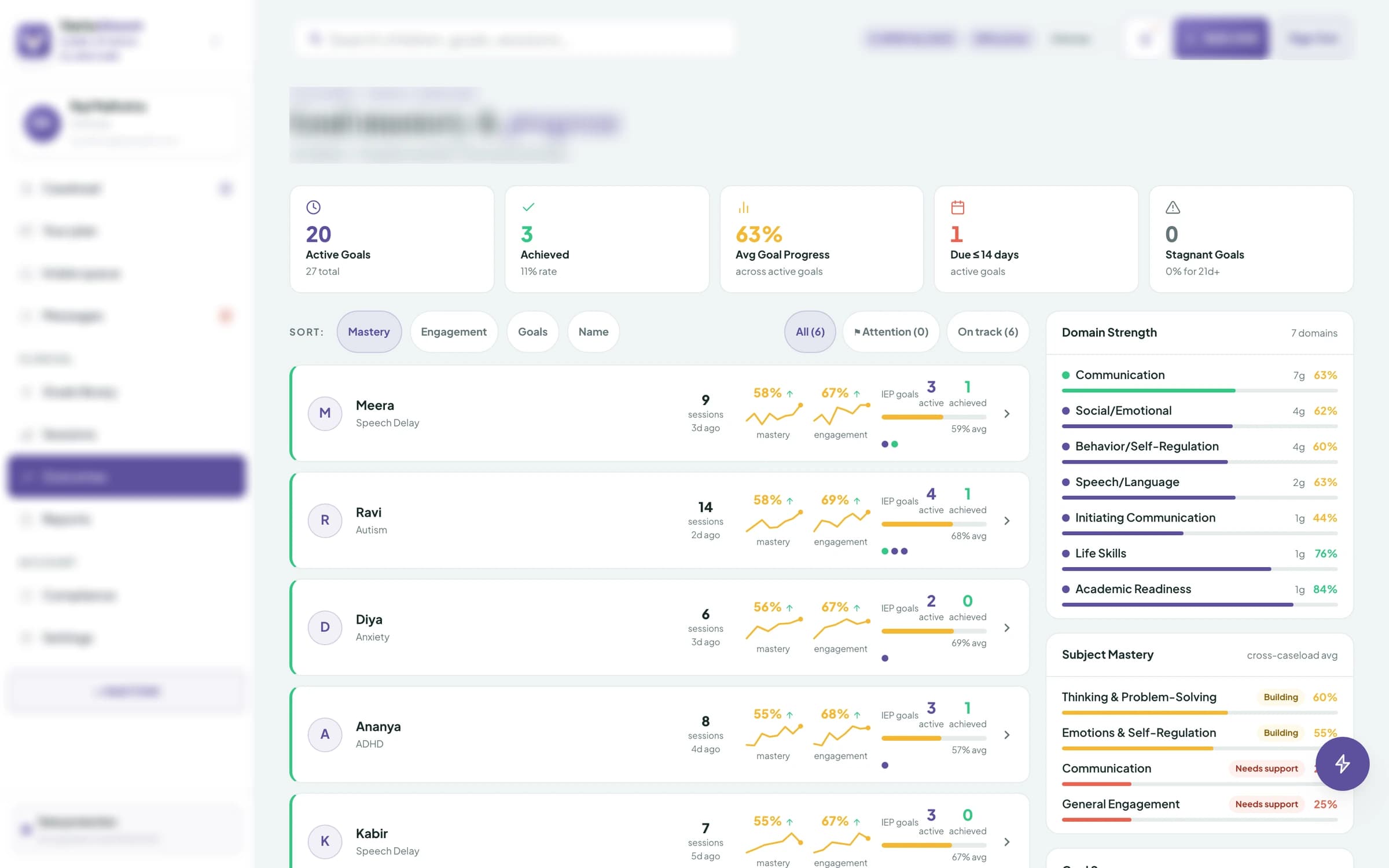This screenshot has height=868, width=1389.
Task: Click Meera's M avatar
Action: pos(325,413)
